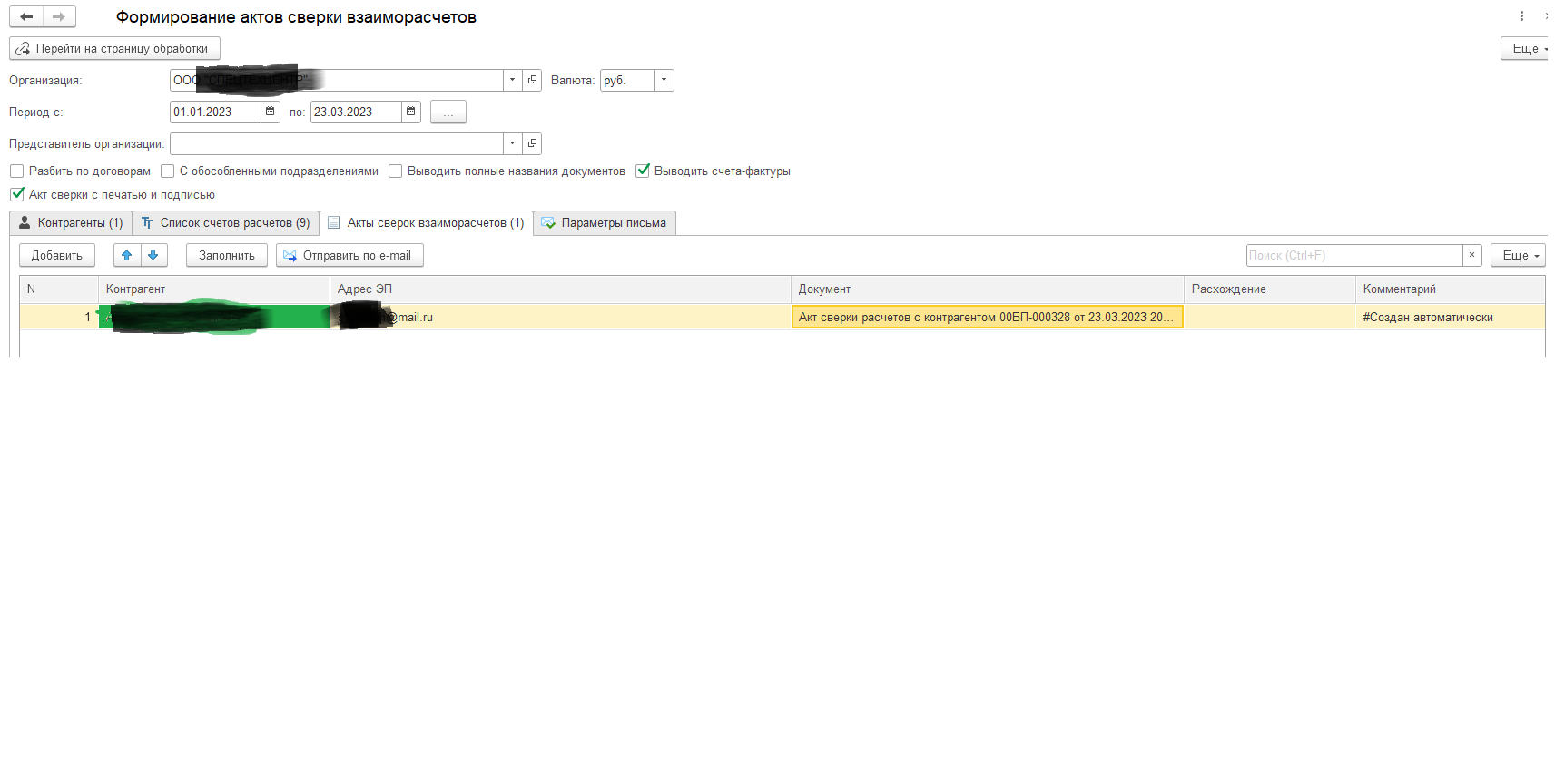Expand 'Представитель организации' dropdown
This screenshot has width=1555, height=784.
512,143
